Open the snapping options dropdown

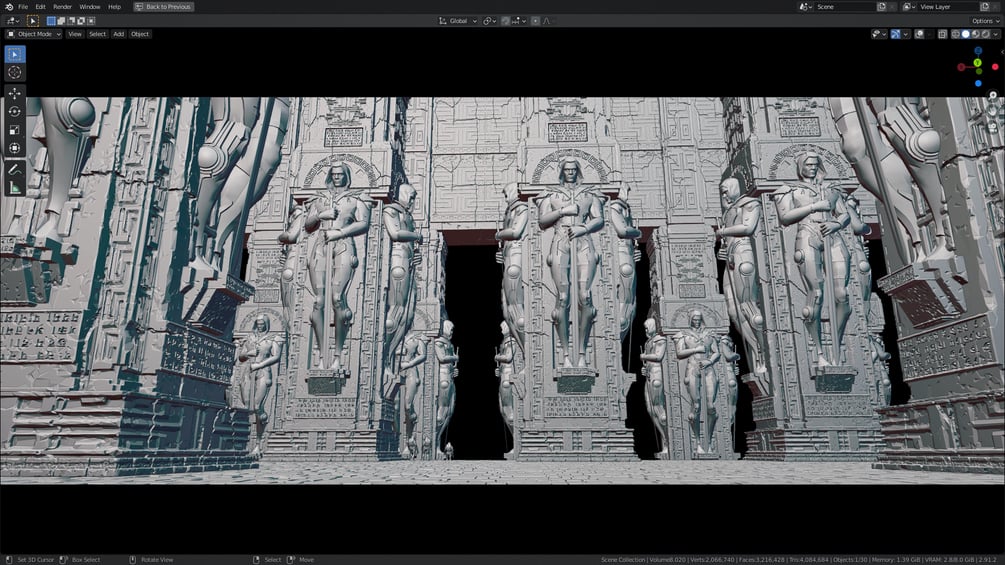pos(519,21)
